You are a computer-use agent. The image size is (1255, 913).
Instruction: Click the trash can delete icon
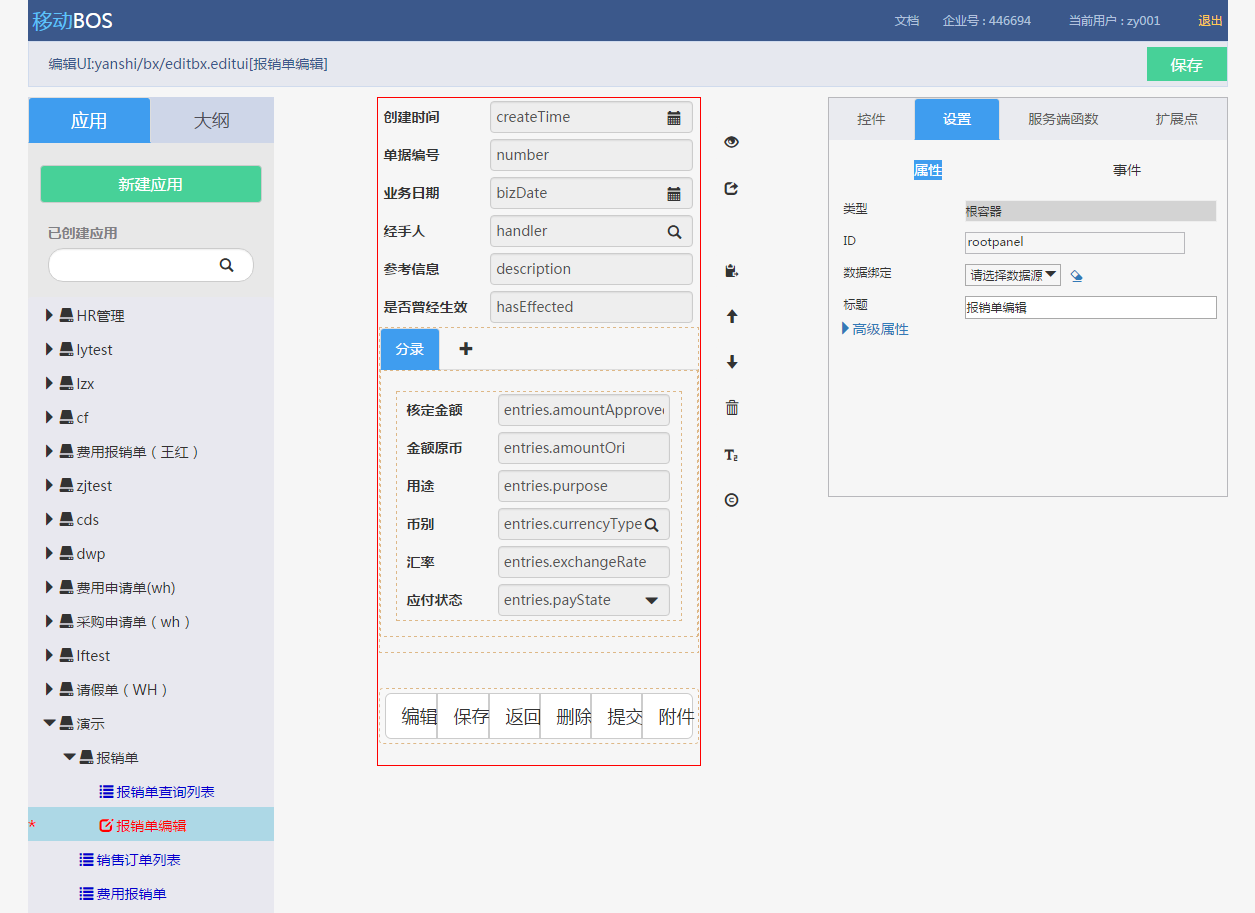[731, 408]
